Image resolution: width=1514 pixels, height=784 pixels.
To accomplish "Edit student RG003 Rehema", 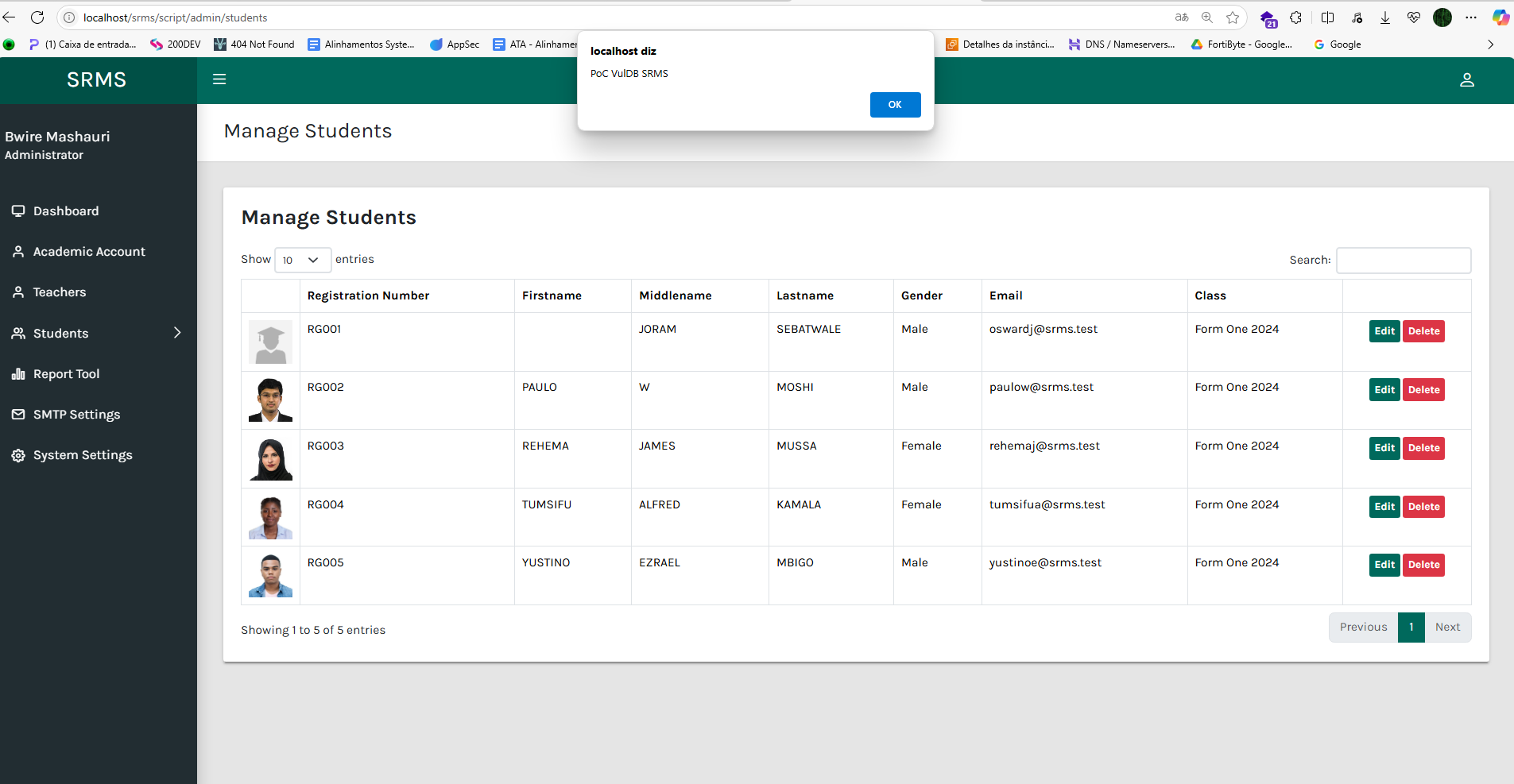I will coord(1384,448).
